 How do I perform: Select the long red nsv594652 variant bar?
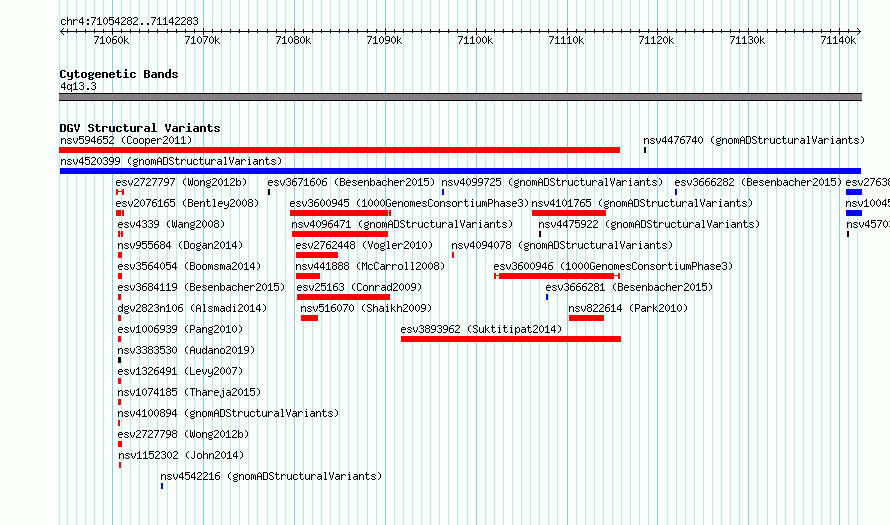point(339,150)
